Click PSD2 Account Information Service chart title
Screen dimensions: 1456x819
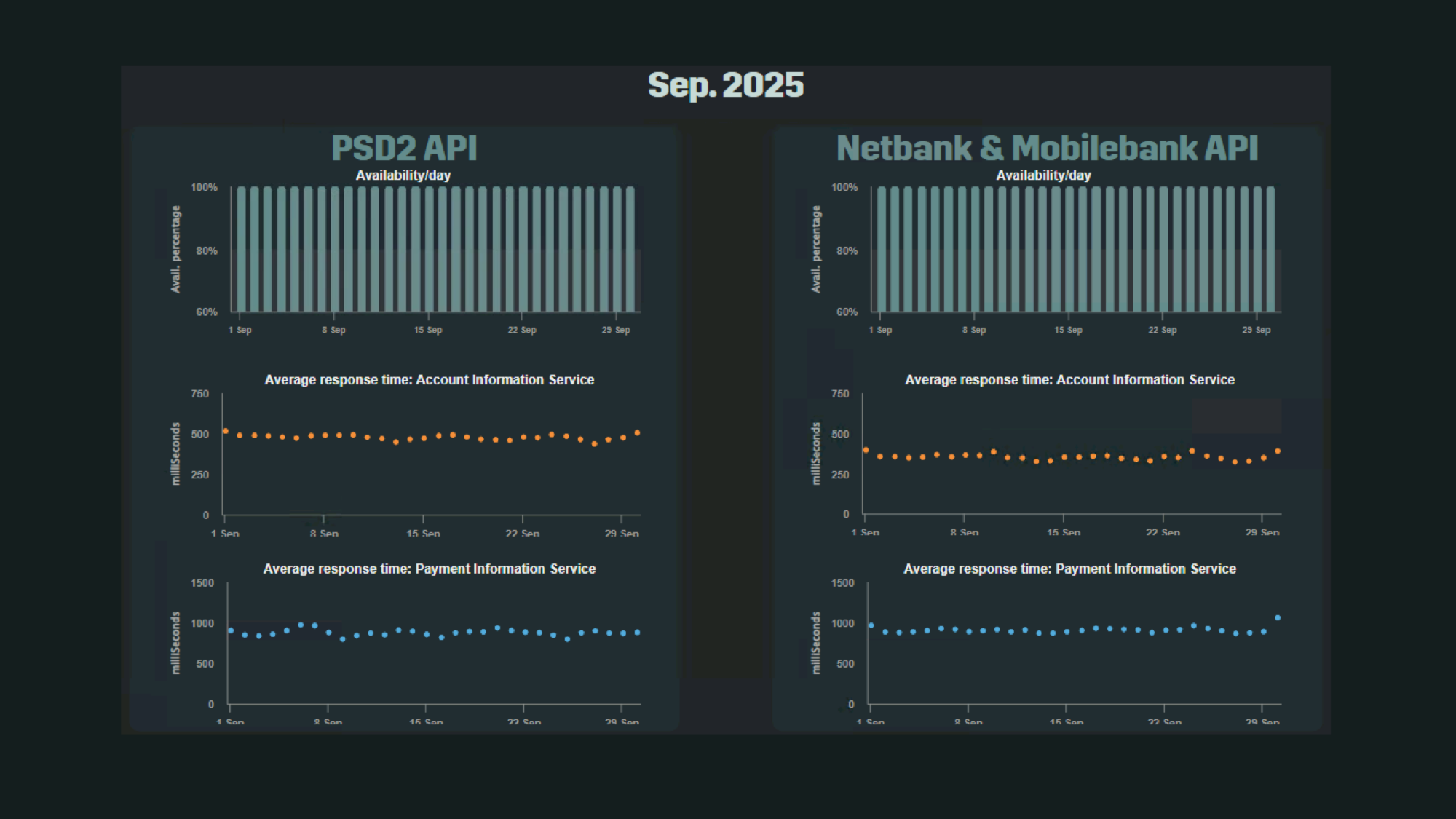[429, 380]
